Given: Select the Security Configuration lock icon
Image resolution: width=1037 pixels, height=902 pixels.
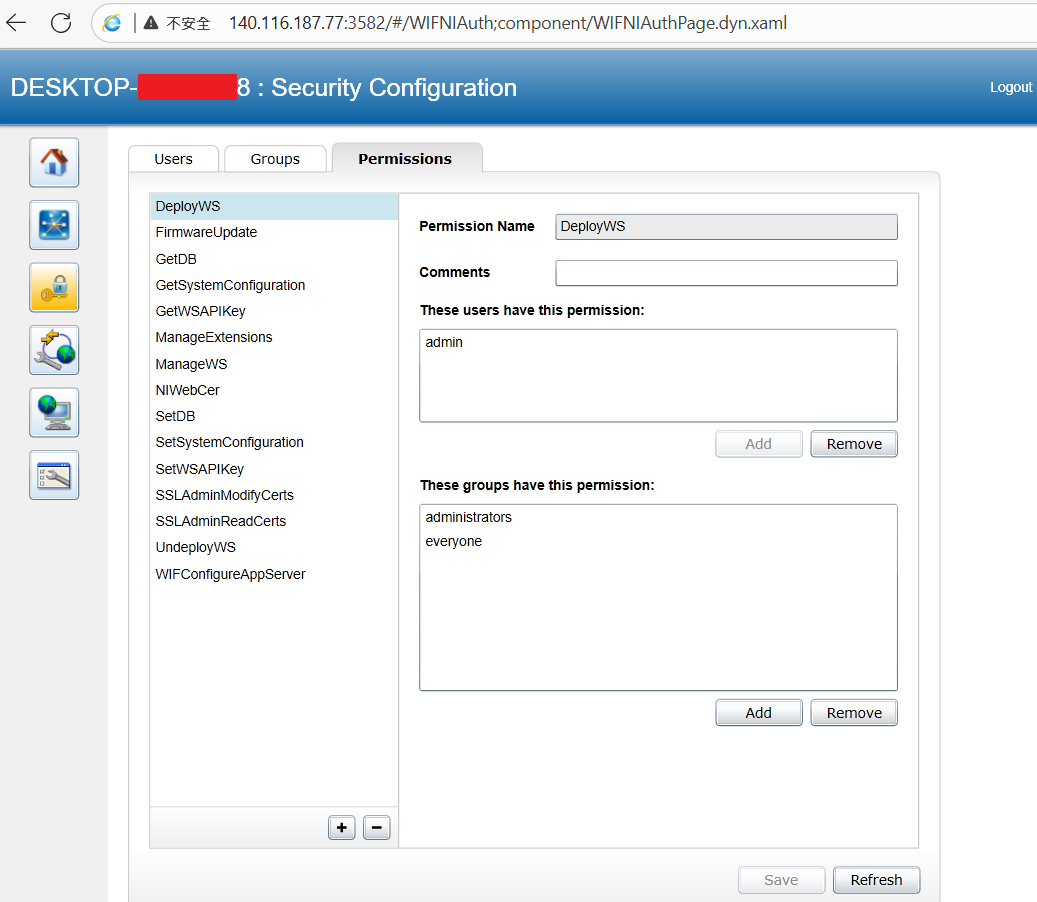Looking at the screenshot, I should click(54, 288).
